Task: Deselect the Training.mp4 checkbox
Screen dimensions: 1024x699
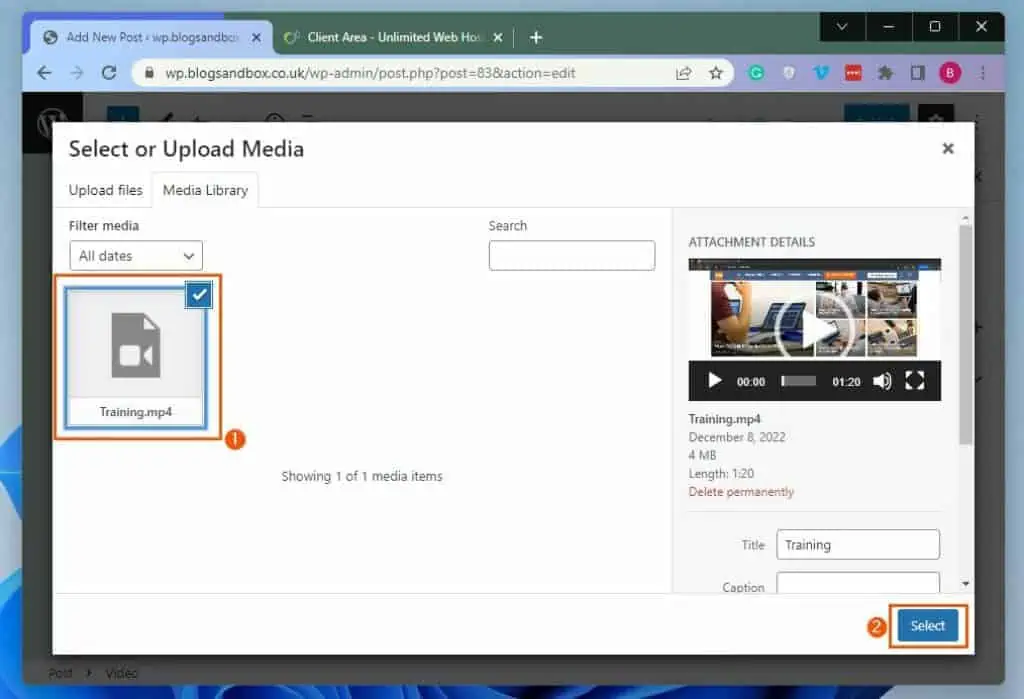Action: pyautogui.click(x=197, y=294)
